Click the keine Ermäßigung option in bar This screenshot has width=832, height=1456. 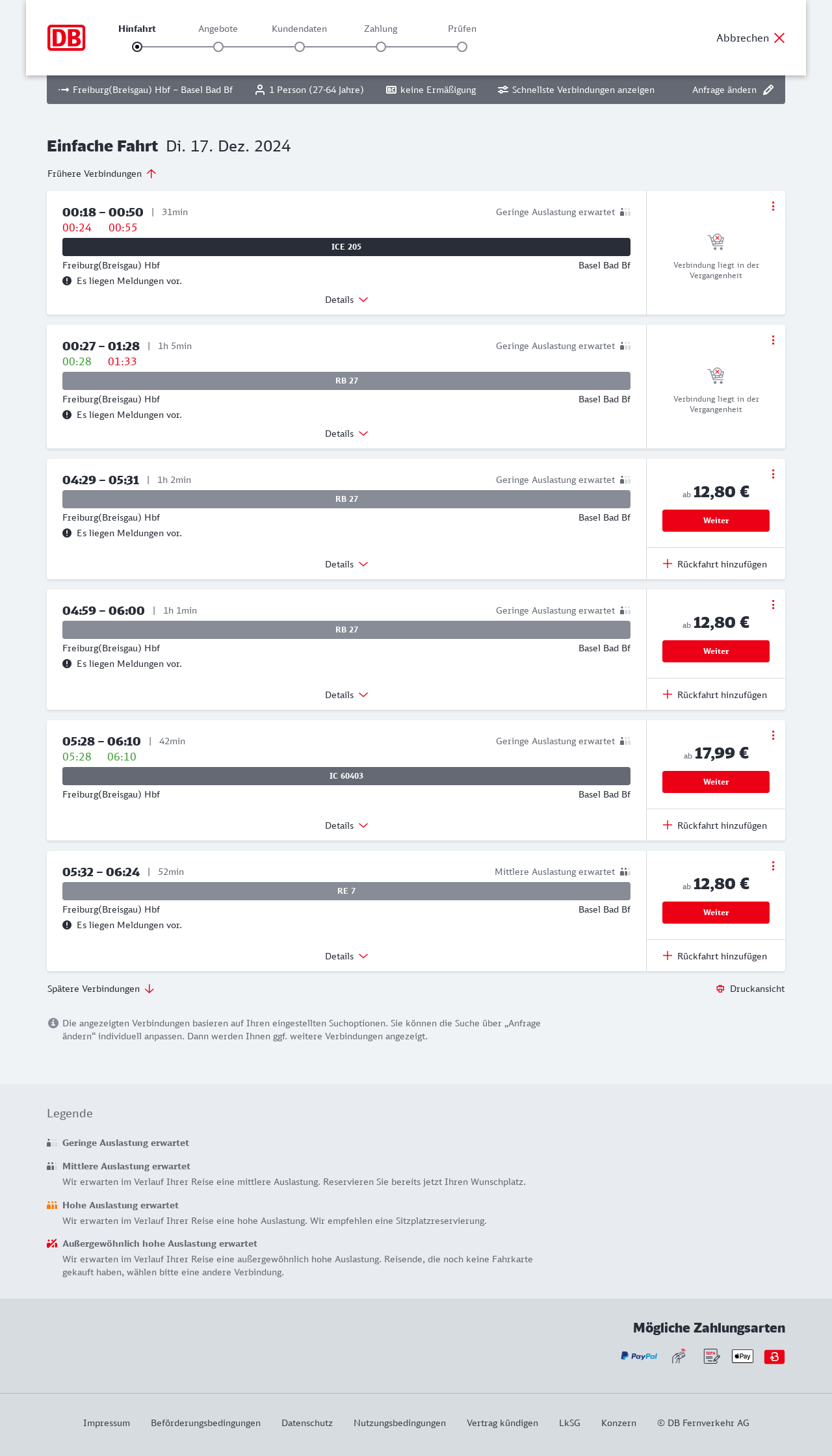click(431, 90)
